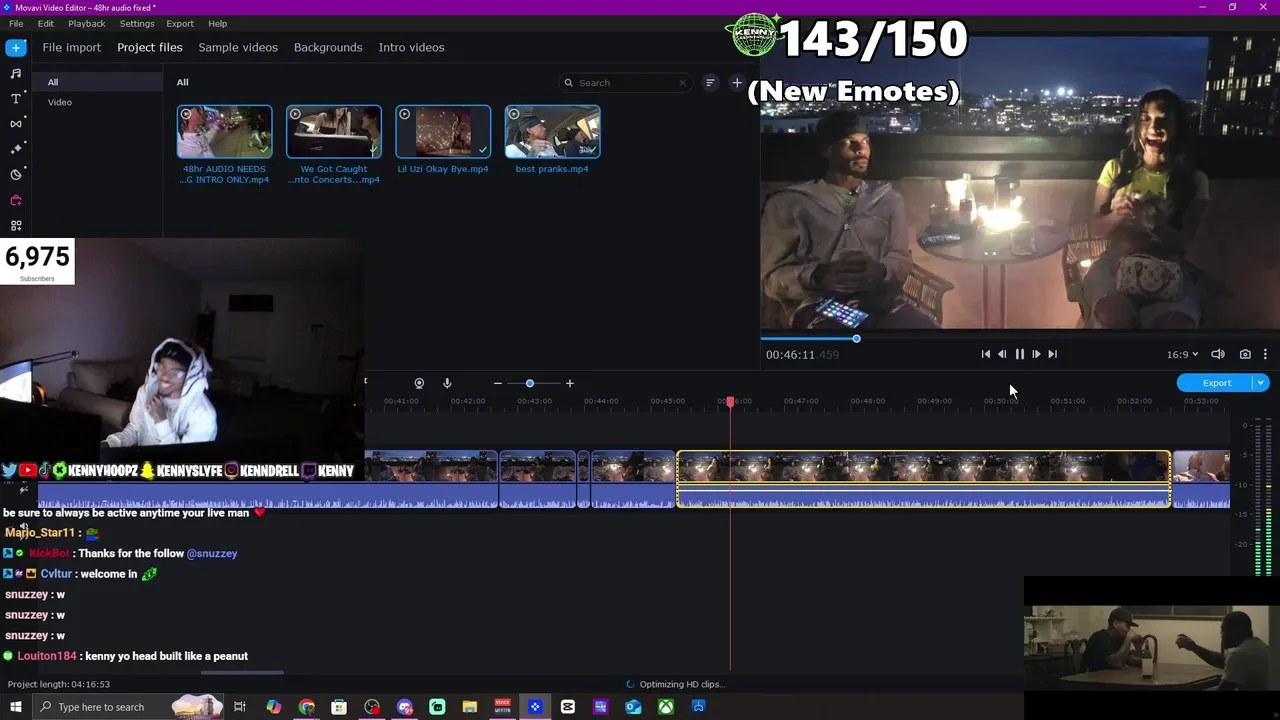Click the microphone voice-over record icon

[x=447, y=383]
